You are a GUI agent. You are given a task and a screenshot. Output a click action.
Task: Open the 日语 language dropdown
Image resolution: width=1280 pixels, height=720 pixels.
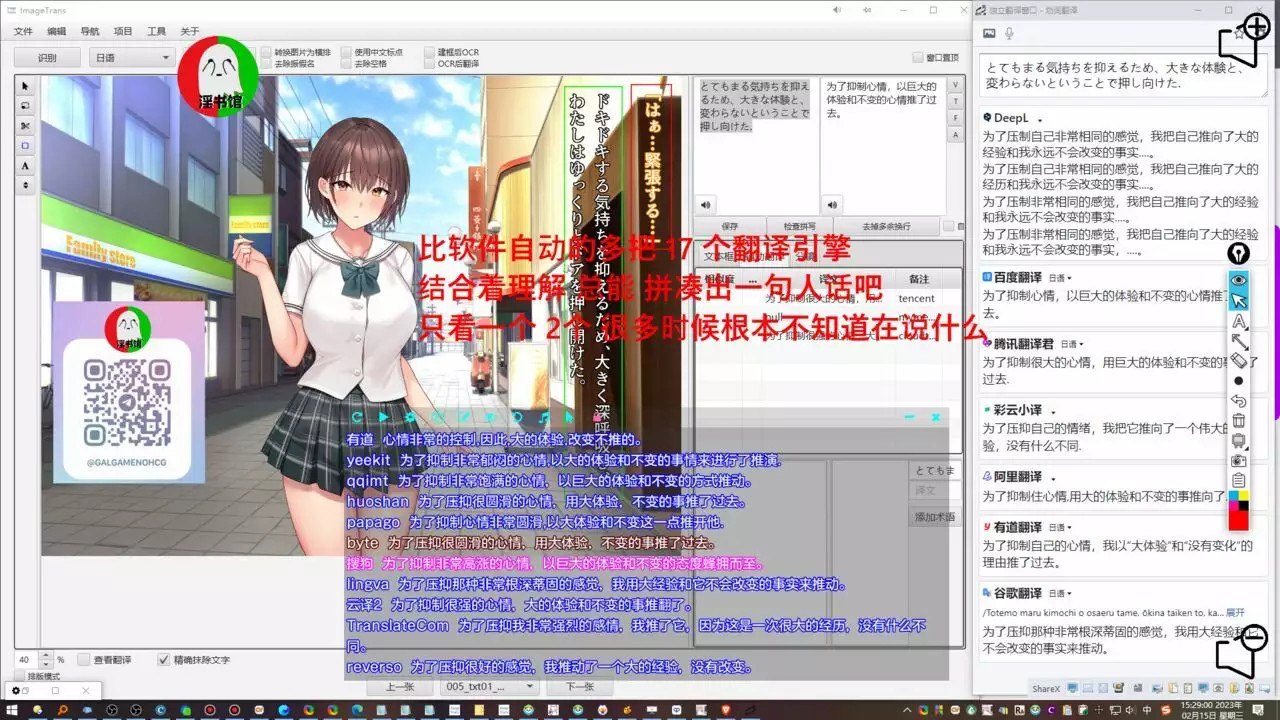coord(133,58)
